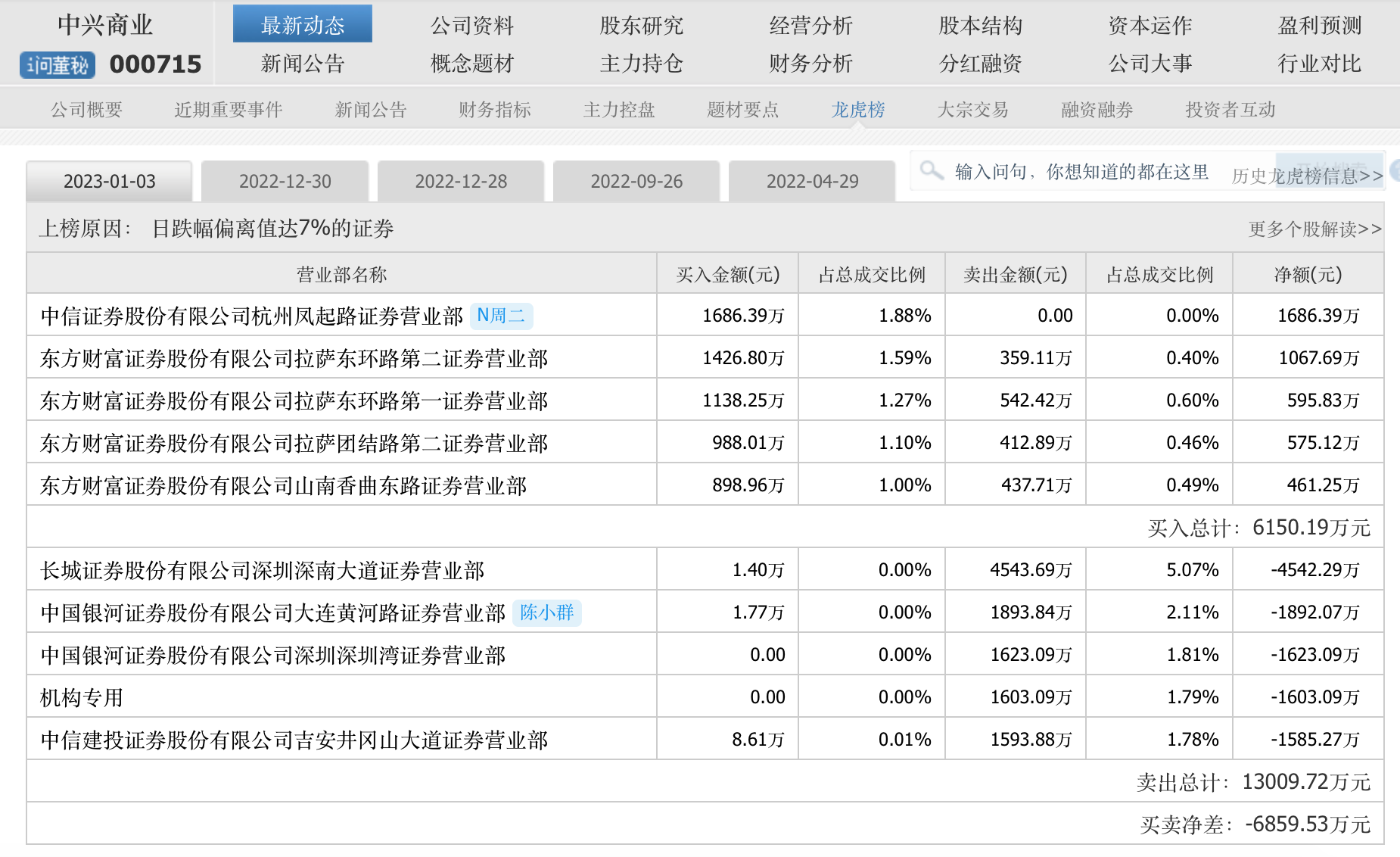1400x857 pixels.
Task: Click 东方财富拉萨团结路第二证券营业部 name
Action: [x=294, y=443]
